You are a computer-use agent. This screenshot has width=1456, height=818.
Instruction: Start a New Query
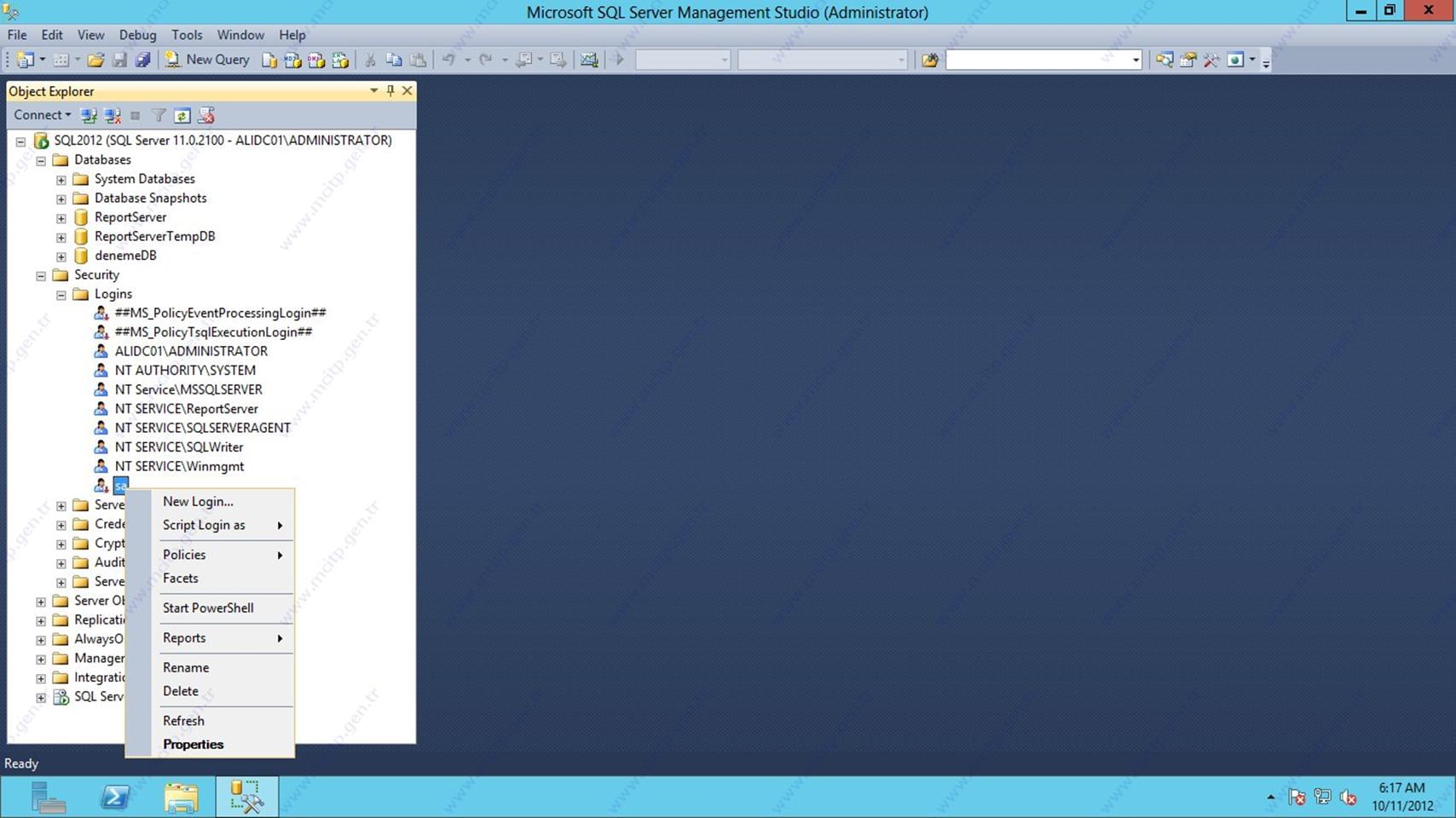coord(207,60)
